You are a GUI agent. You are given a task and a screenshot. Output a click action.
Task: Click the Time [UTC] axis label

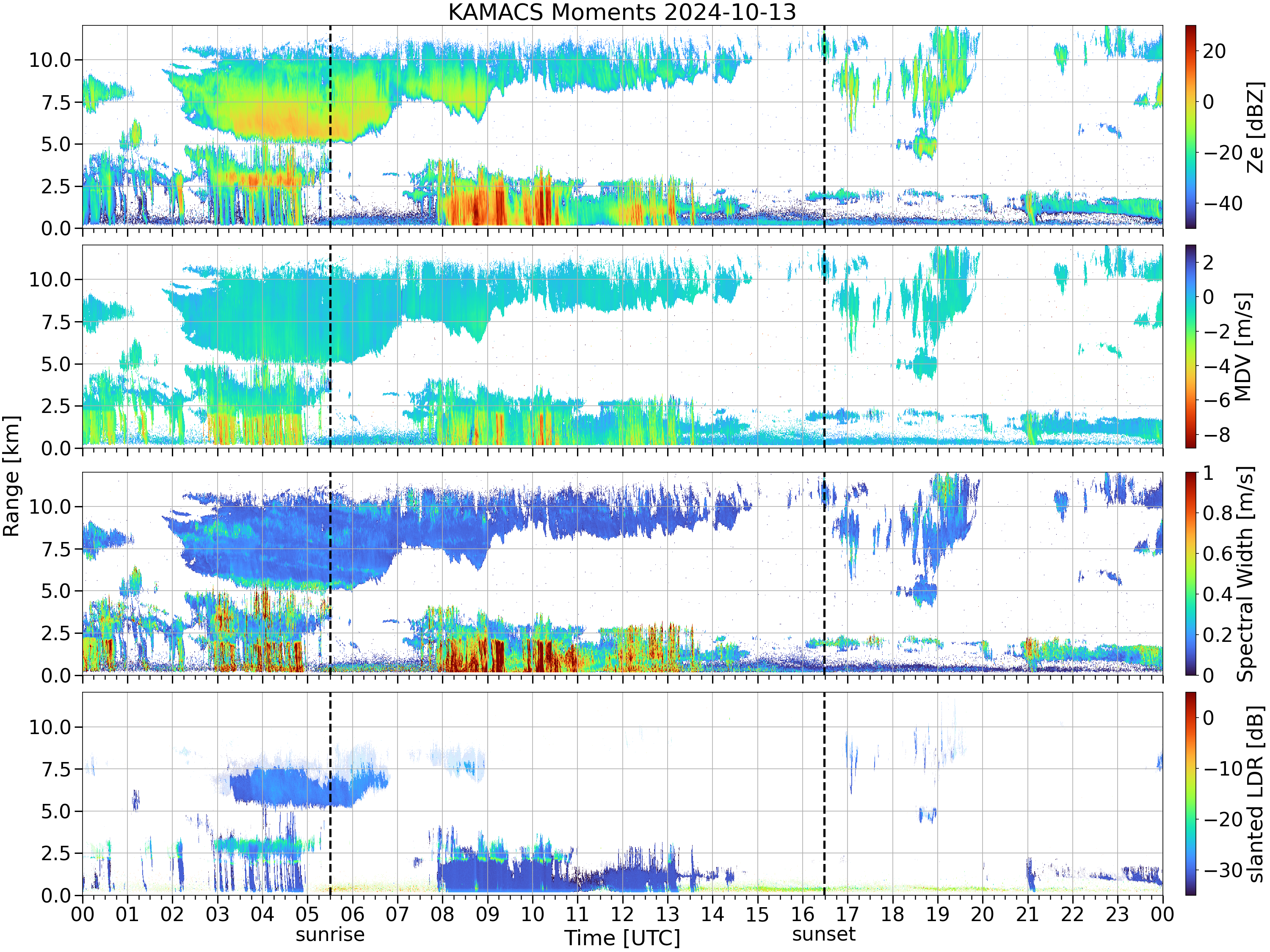click(x=622, y=938)
